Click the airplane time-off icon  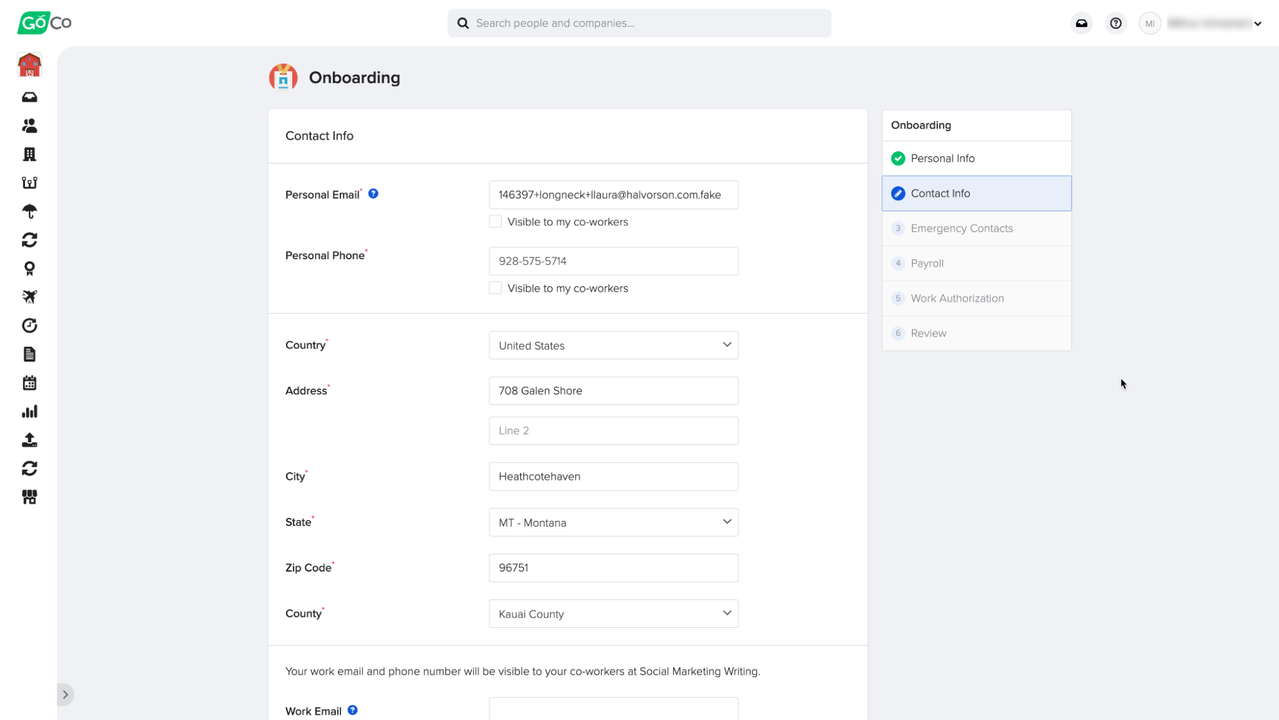[x=29, y=297]
